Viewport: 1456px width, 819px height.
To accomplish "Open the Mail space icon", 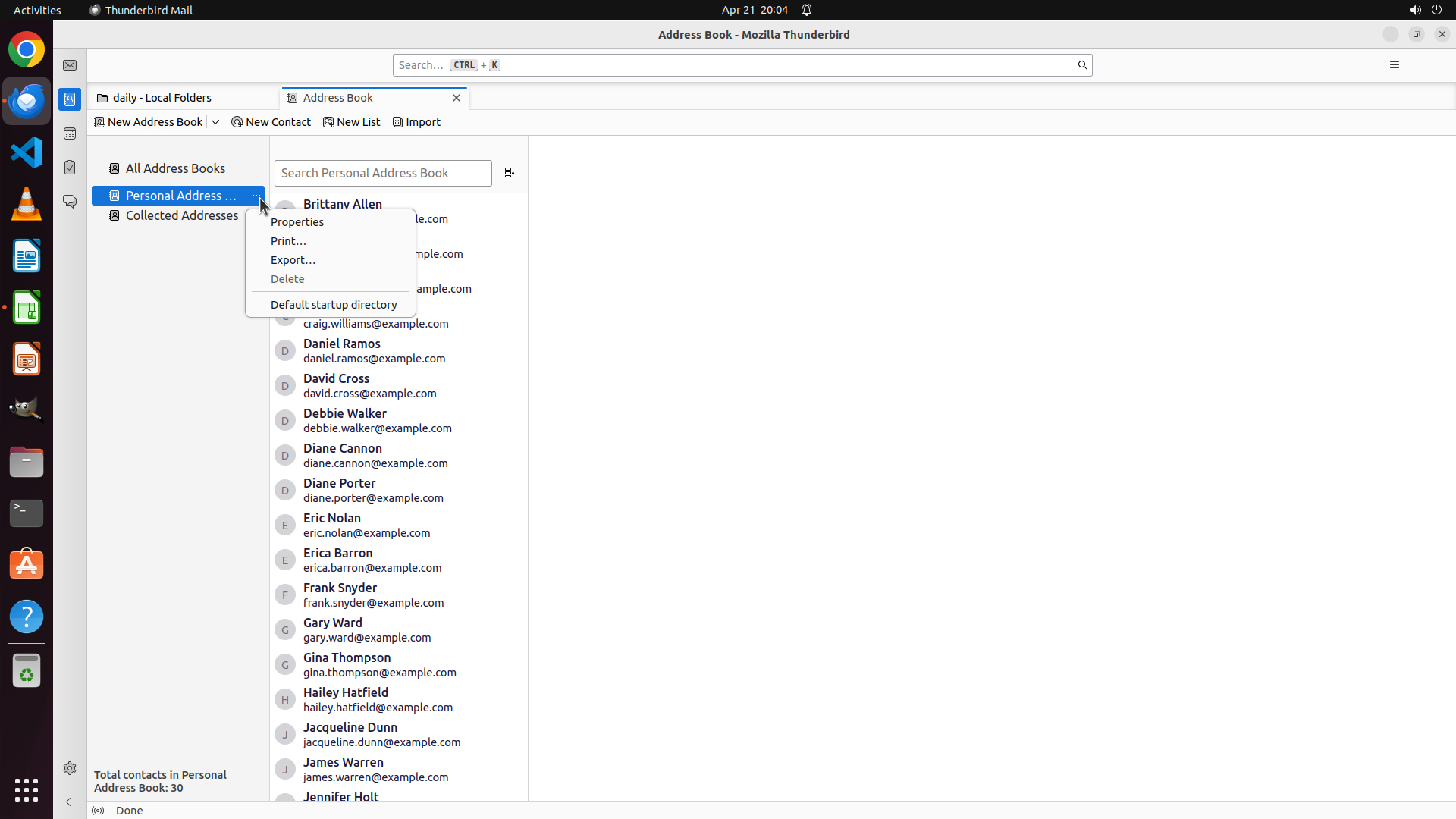I will point(70,65).
